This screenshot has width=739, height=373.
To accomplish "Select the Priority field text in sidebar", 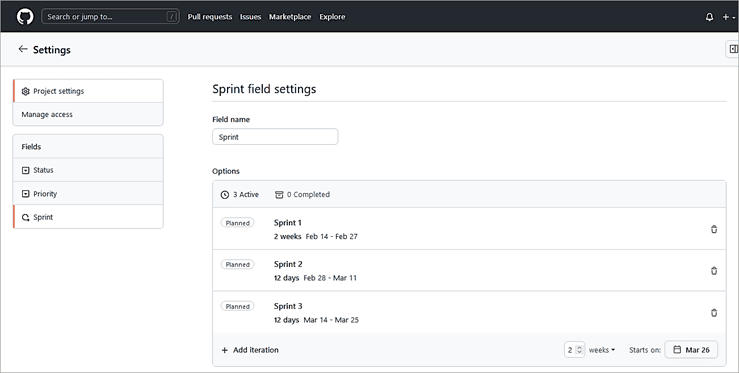I will [x=45, y=194].
